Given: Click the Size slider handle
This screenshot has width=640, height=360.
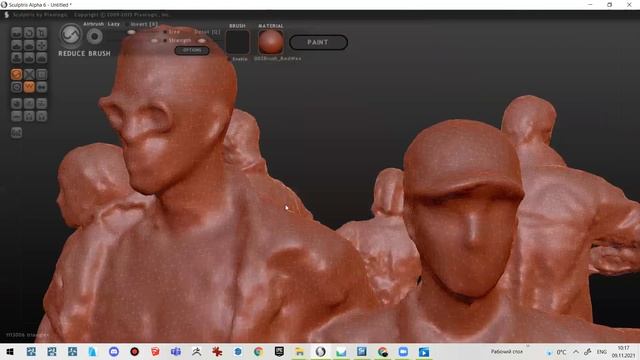Looking at the screenshot, I should tap(131, 32).
